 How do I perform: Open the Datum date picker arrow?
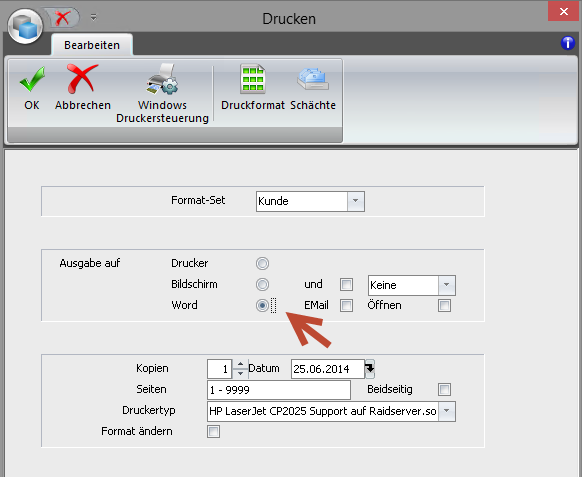(x=370, y=369)
